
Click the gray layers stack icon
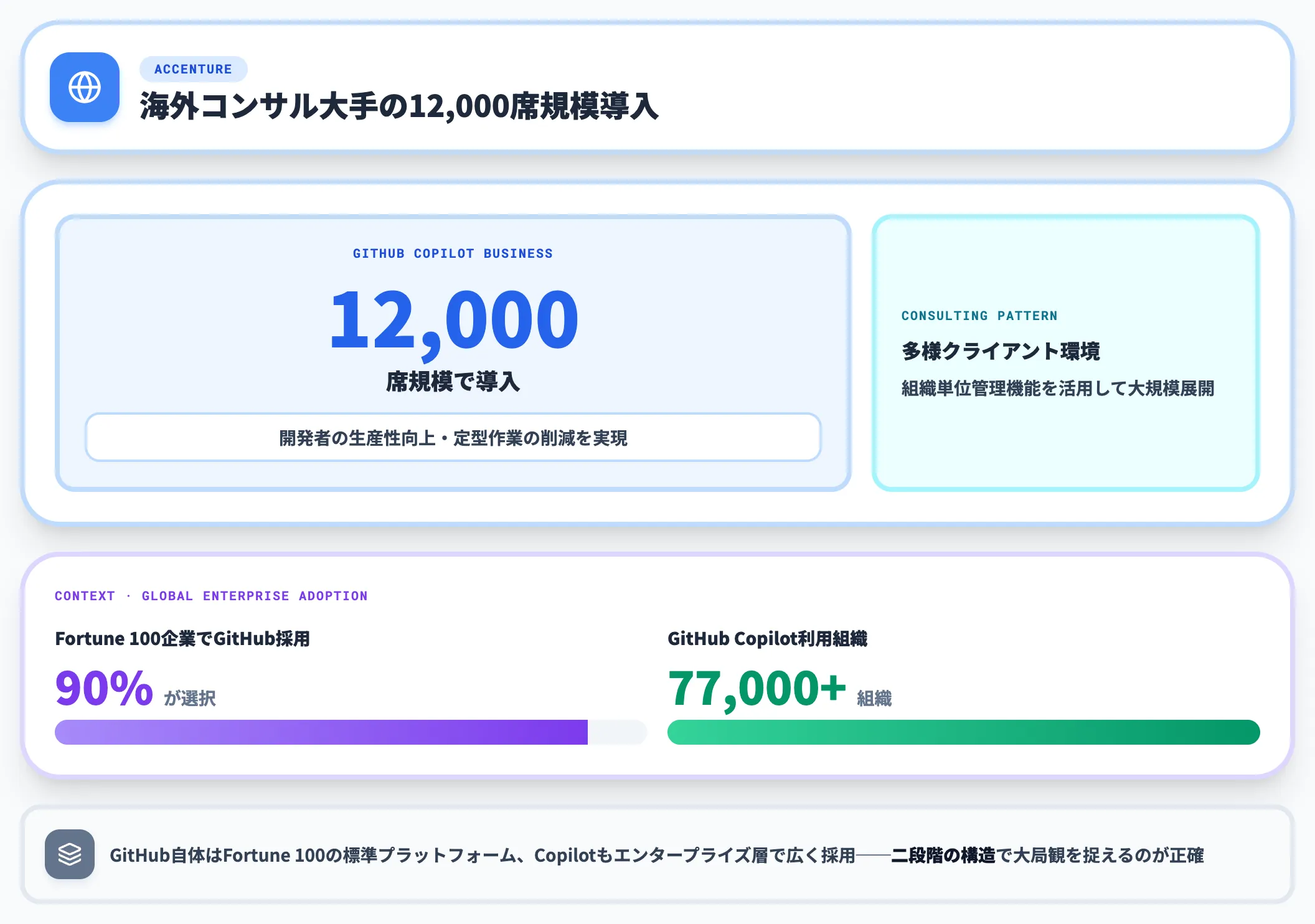70,854
